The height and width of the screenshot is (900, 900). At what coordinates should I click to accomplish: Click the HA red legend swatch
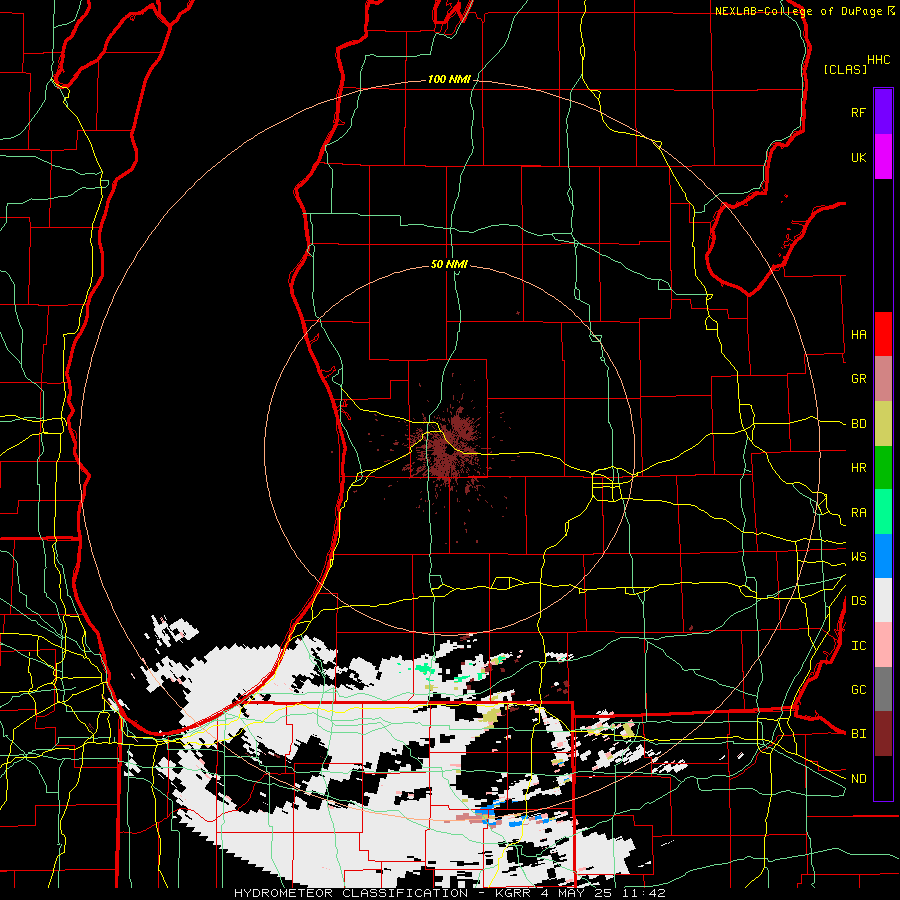point(883,334)
